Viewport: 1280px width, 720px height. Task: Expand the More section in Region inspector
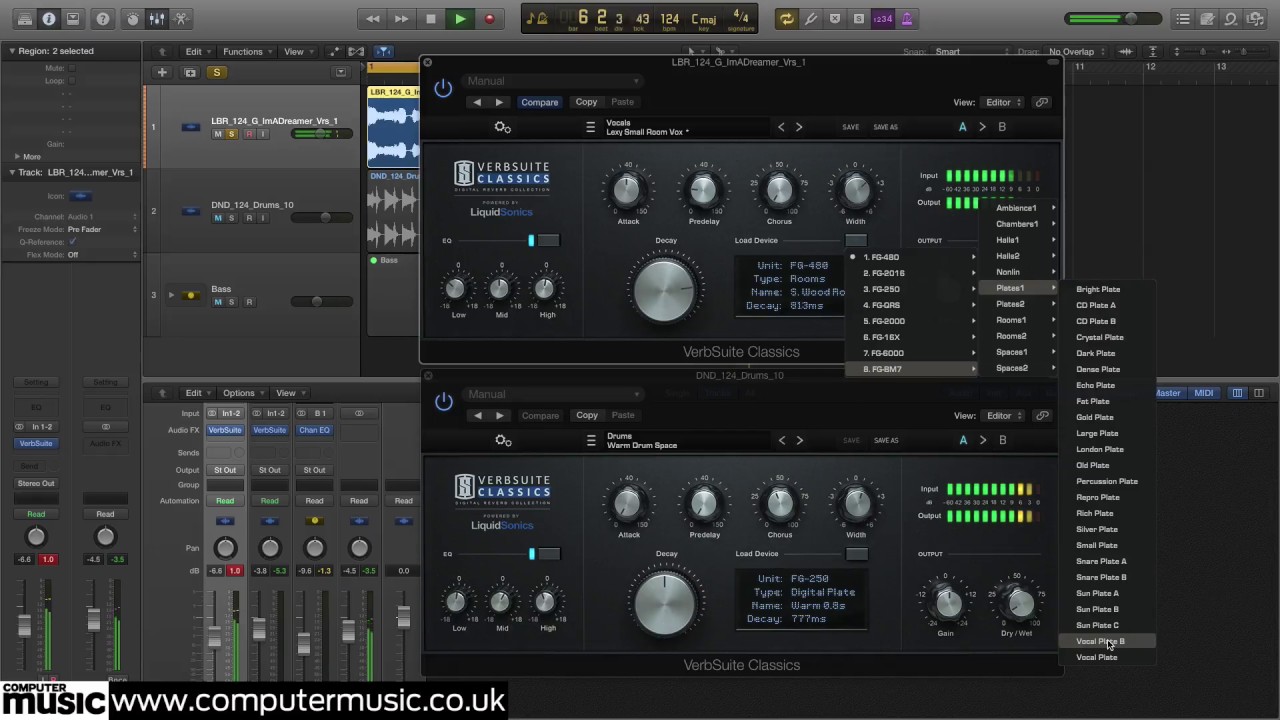[17, 157]
